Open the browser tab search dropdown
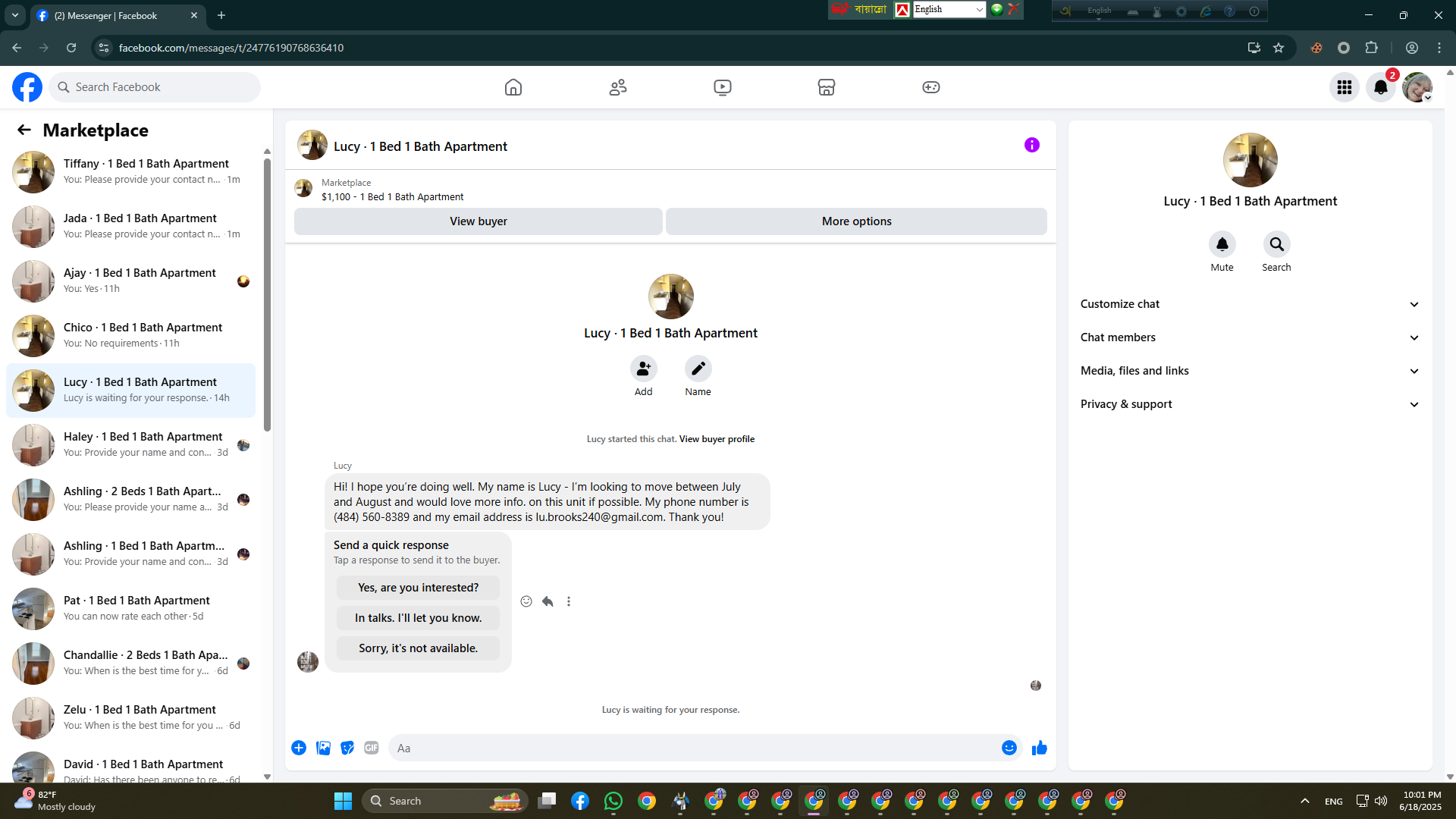The image size is (1456, 819). [15, 15]
